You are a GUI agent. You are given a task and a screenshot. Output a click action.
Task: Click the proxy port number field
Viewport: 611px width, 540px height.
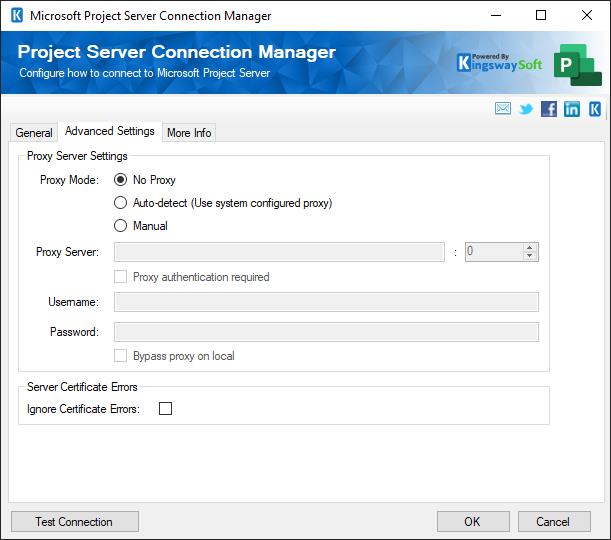(494, 252)
